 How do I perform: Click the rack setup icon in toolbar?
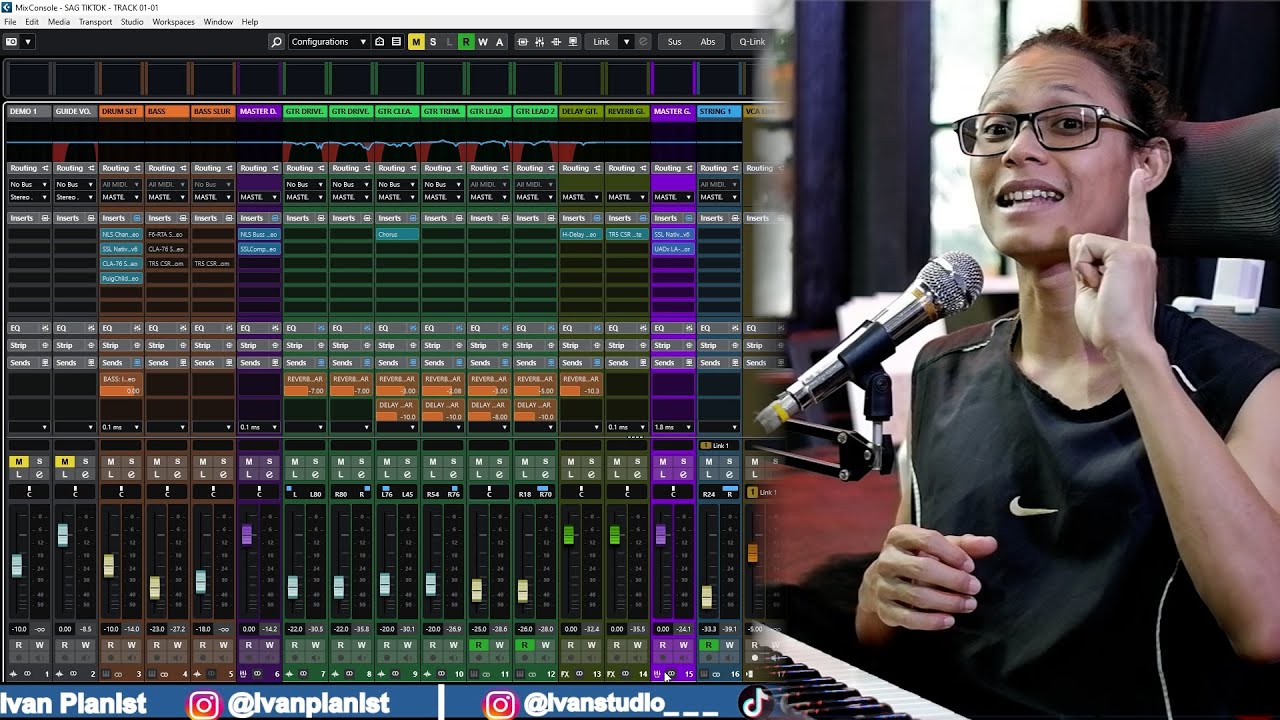pos(380,42)
